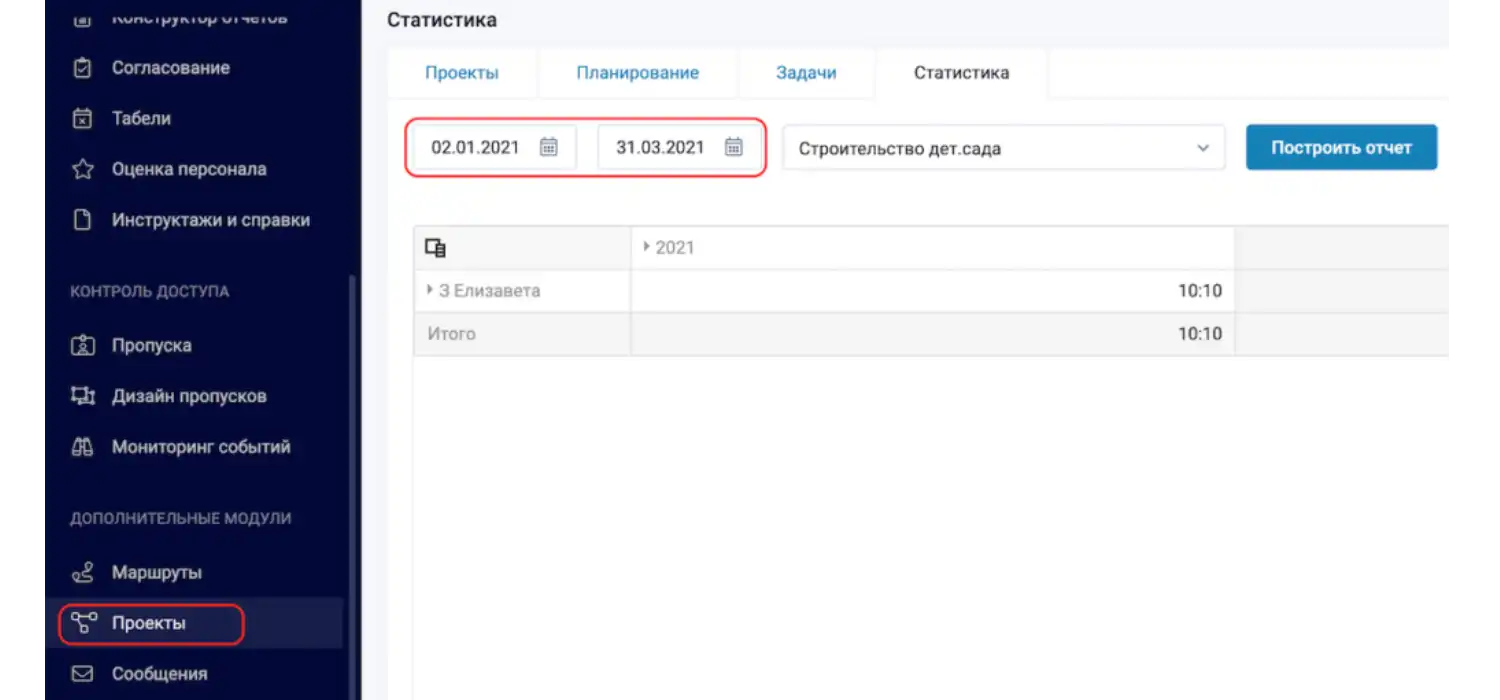Open the Строительство дет.сада project dropdown
Viewport: 1500px width, 700px height.
tap(1202, 146)
